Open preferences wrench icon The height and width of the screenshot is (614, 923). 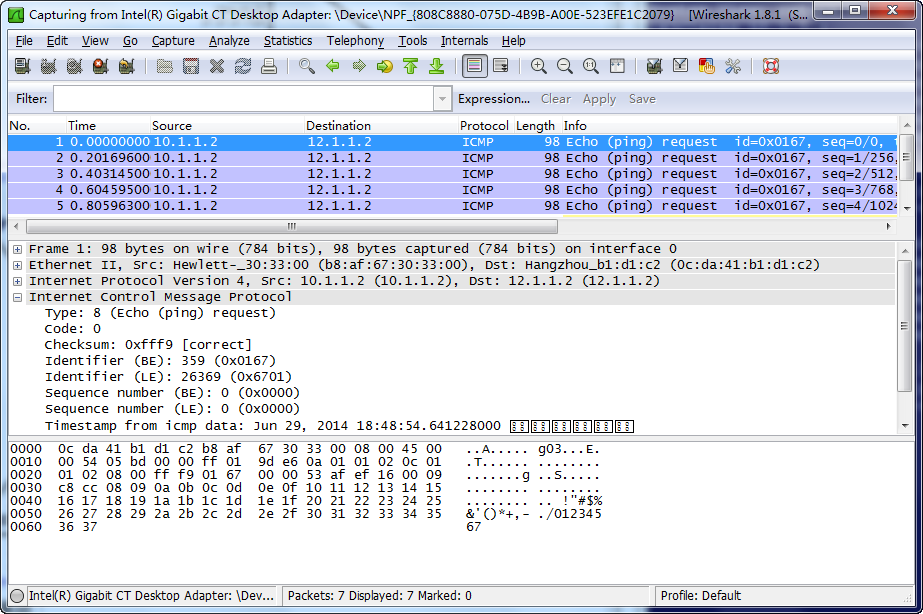point(732,66)
